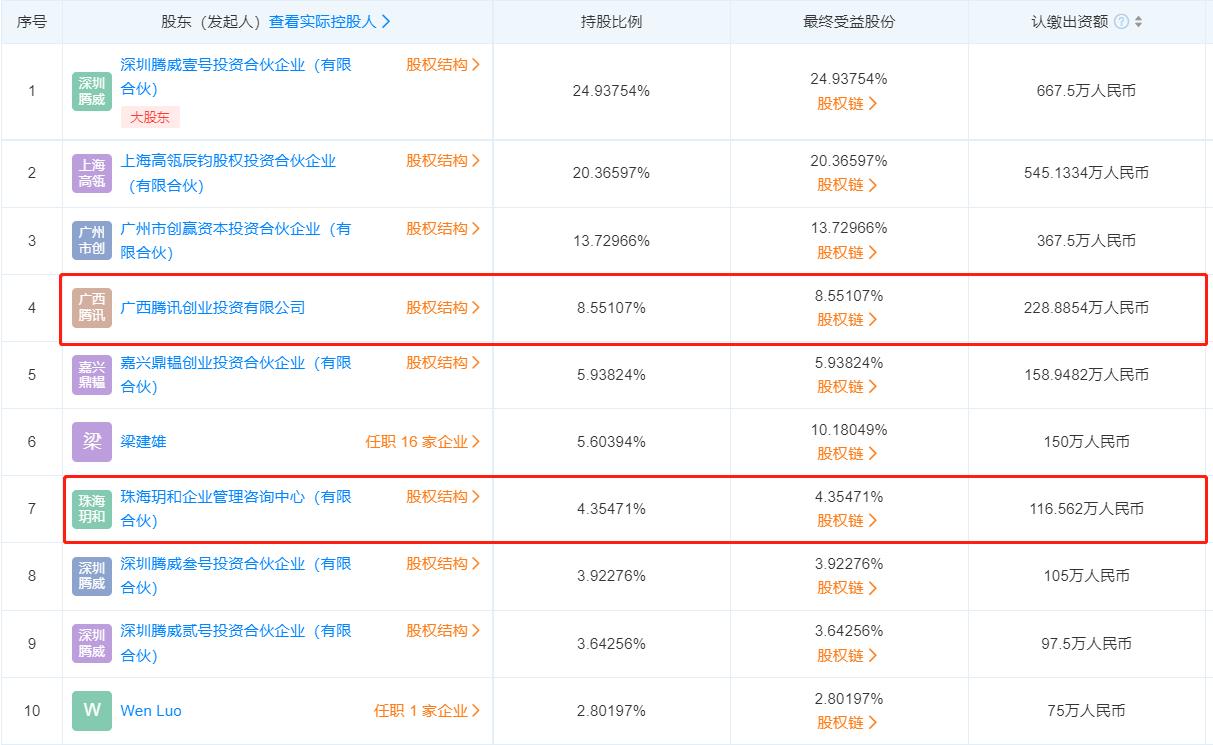Open Wen Luo person profile
The image size is (1213, 745).
pyautogui.click(x=151, y=711)
